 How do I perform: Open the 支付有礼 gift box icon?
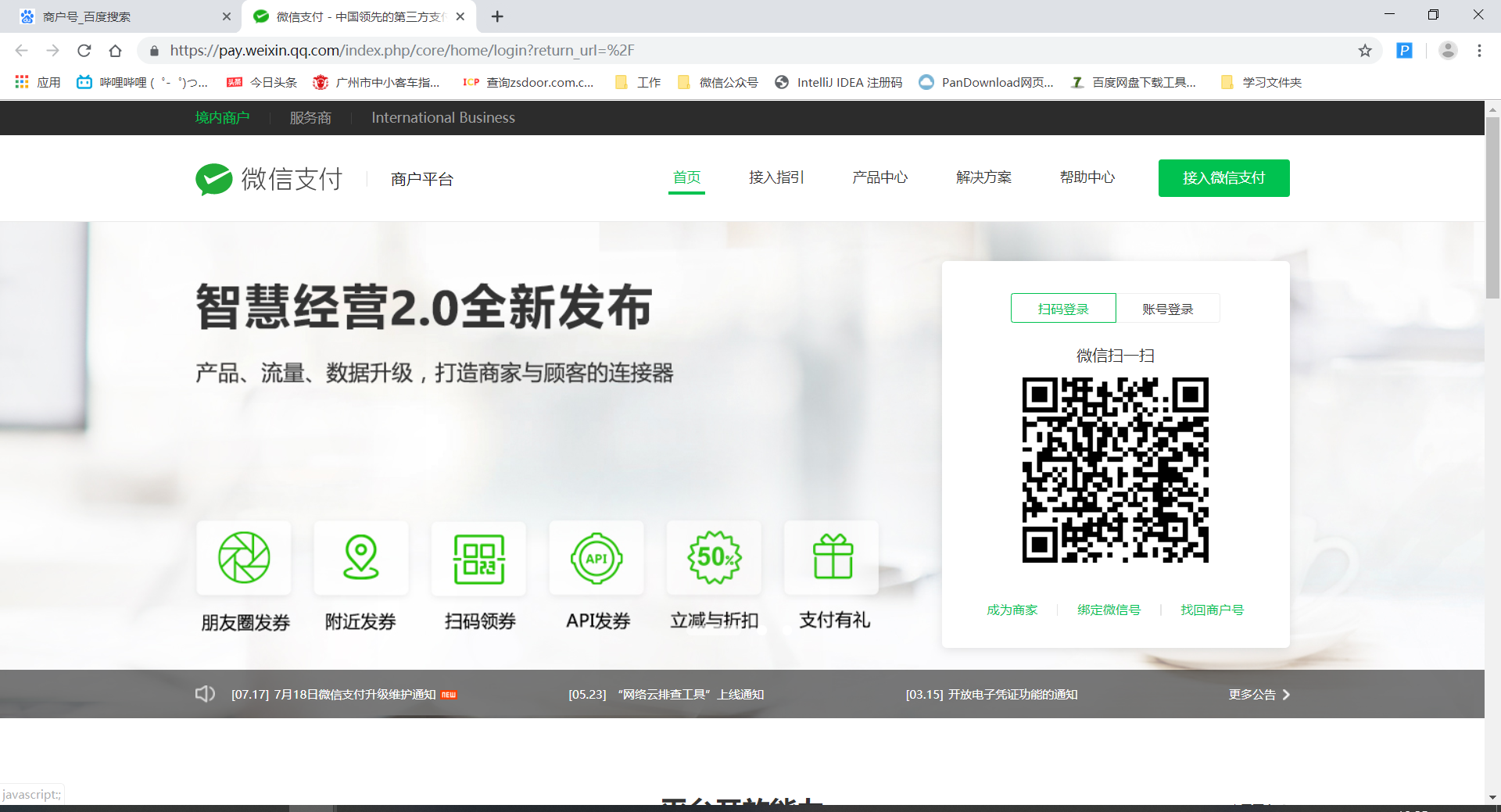(x=832, y=558)
